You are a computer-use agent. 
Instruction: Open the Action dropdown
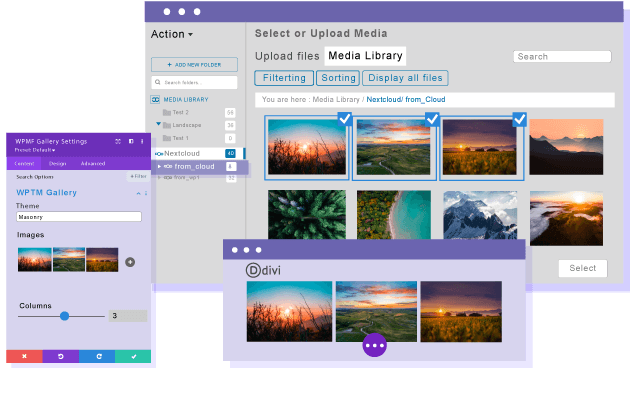(x=172, y=34)
